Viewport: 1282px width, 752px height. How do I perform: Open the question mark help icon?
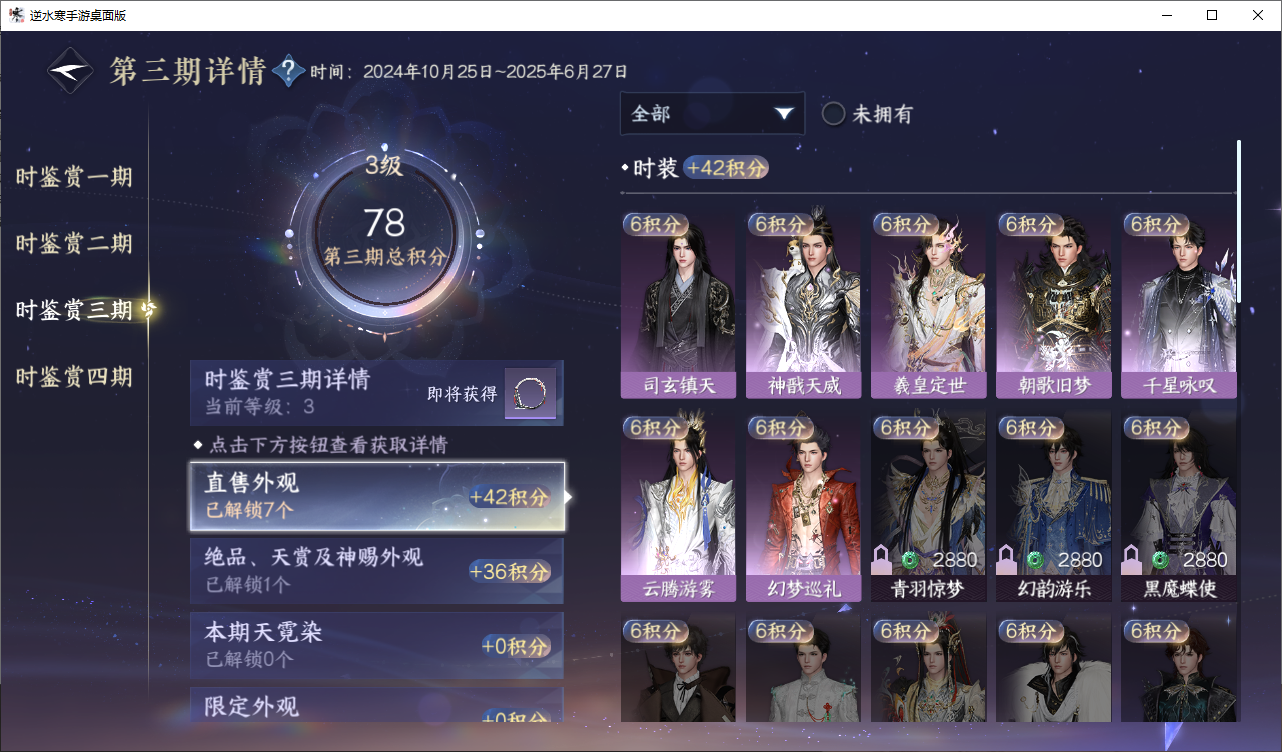click(288, 71)
